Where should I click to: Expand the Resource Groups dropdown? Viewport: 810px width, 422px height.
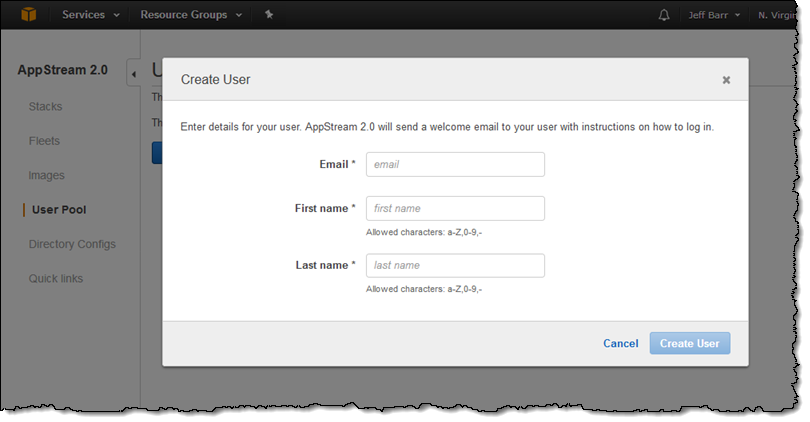click(x=190, y=16)
